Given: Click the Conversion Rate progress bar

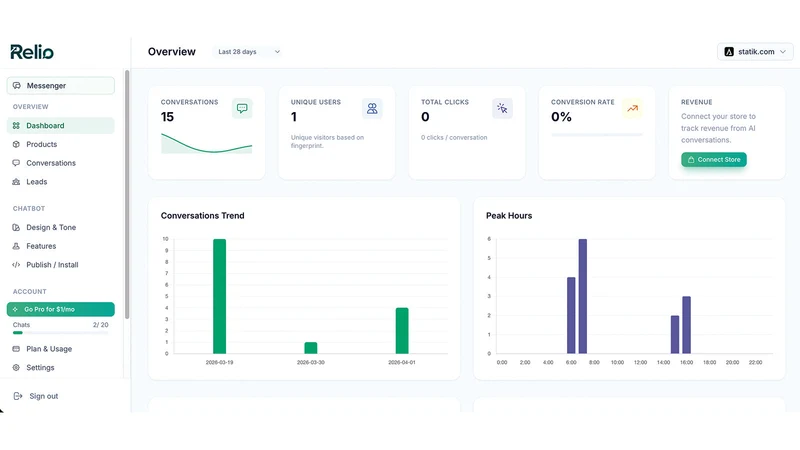Looking at the screenshot, I should (x=596, y=135).
